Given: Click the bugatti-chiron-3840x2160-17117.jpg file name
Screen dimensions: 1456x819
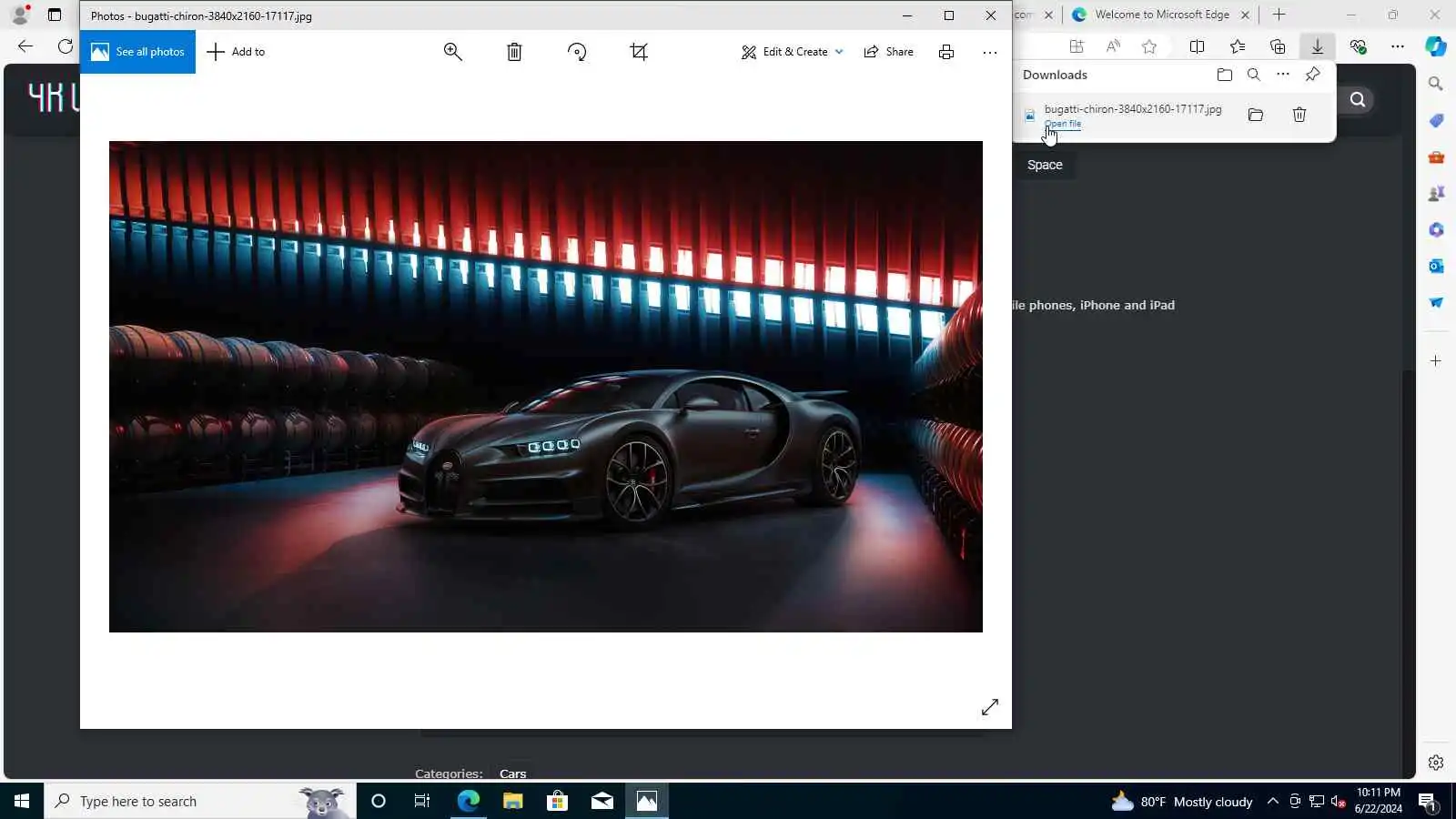Looking at the screenshot, I should 1133,109.
